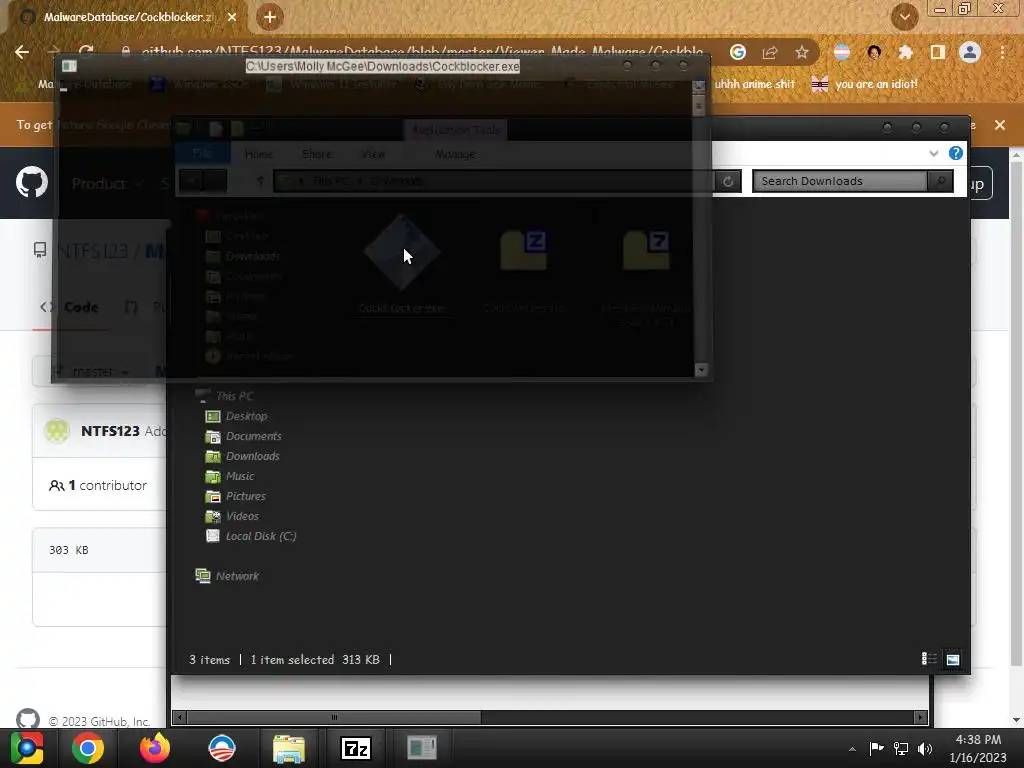Open the Chrome profile avatar menu
This screenshot has width=1024, height=768.
point(970,52)
